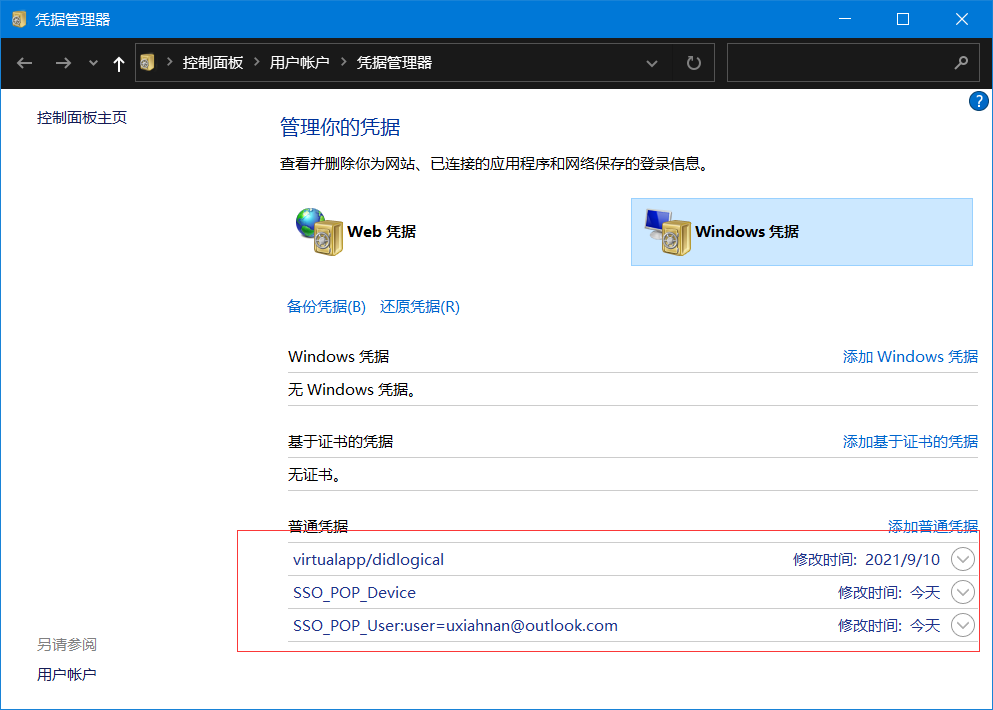This screenshot has height=710, width=993.
Task: Open 控制面板主页 link
Action: point(82,117)
